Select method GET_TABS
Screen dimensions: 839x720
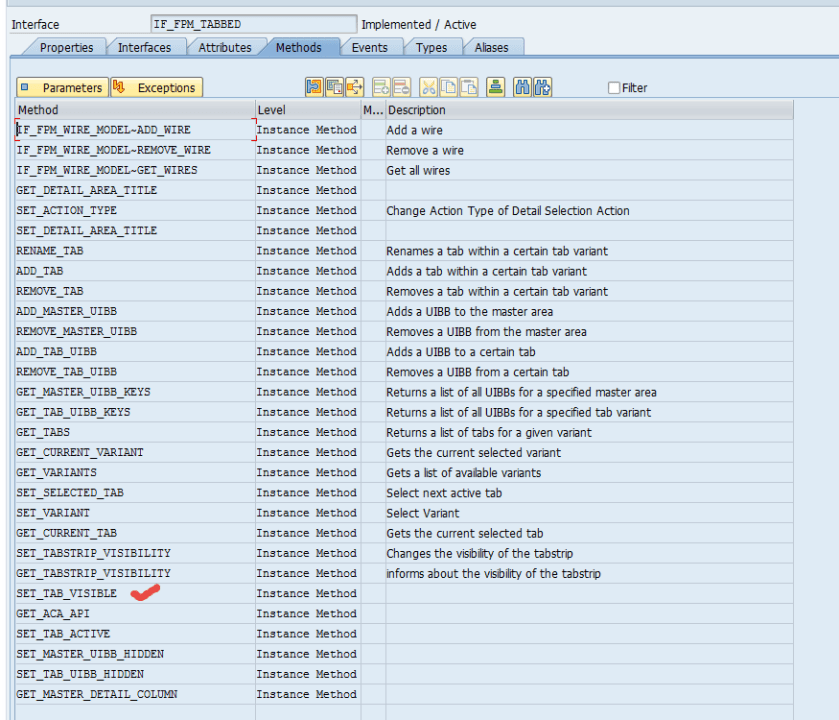(x=135, y=432)
